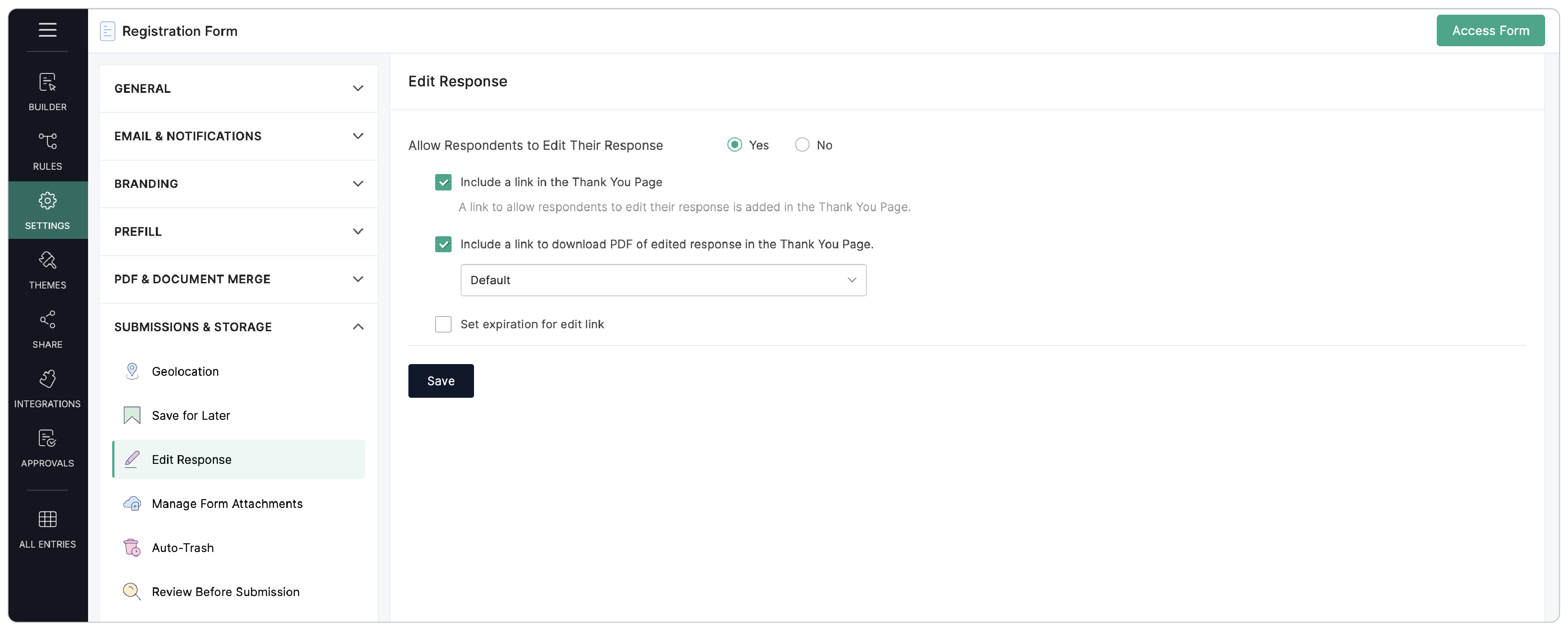Collapse the Submissions & Storage section
This screenshot has width=1568, height=631.
[x=238, y=327]
